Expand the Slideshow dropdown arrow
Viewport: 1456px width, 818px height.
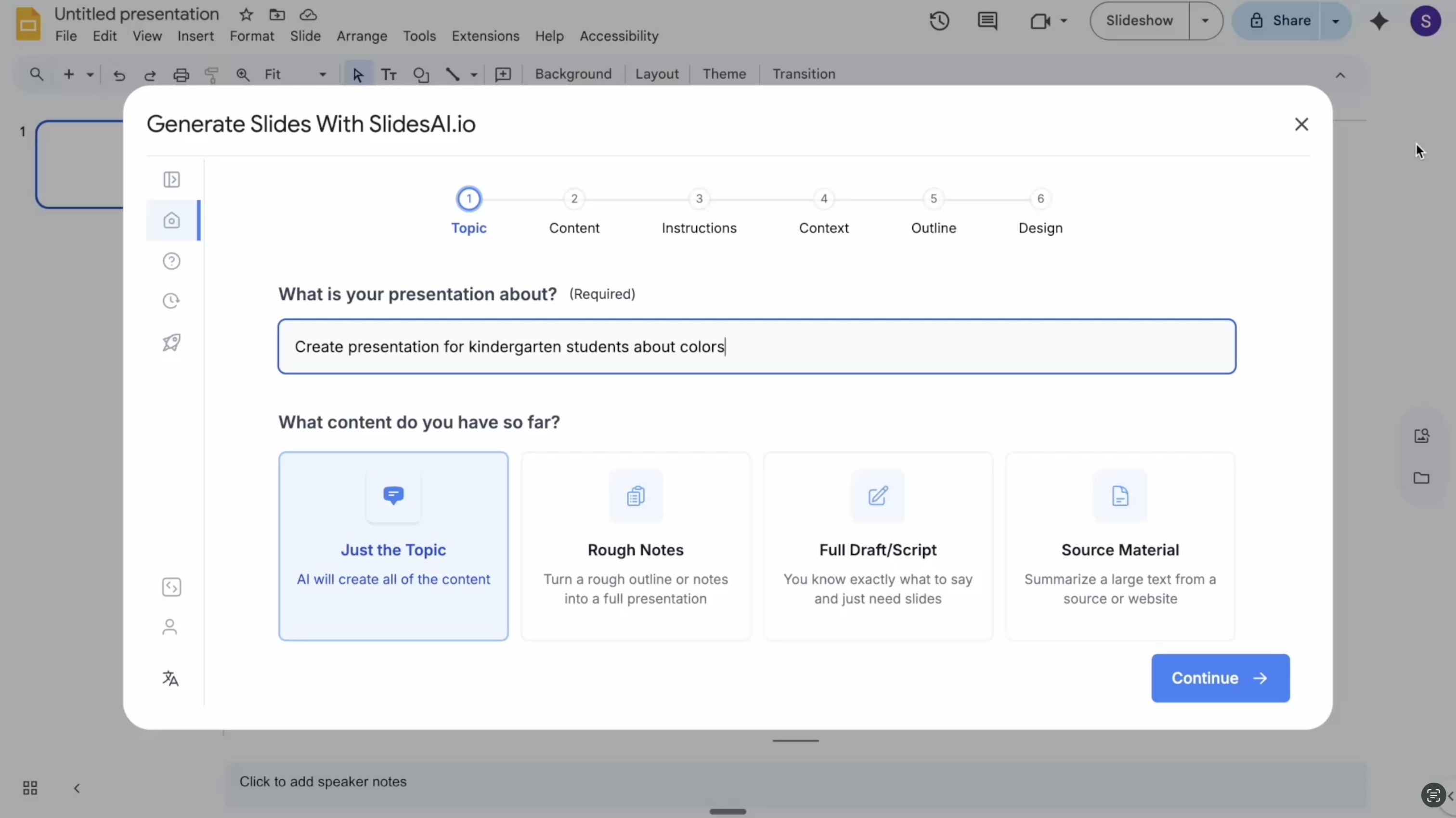[1205, 21]
